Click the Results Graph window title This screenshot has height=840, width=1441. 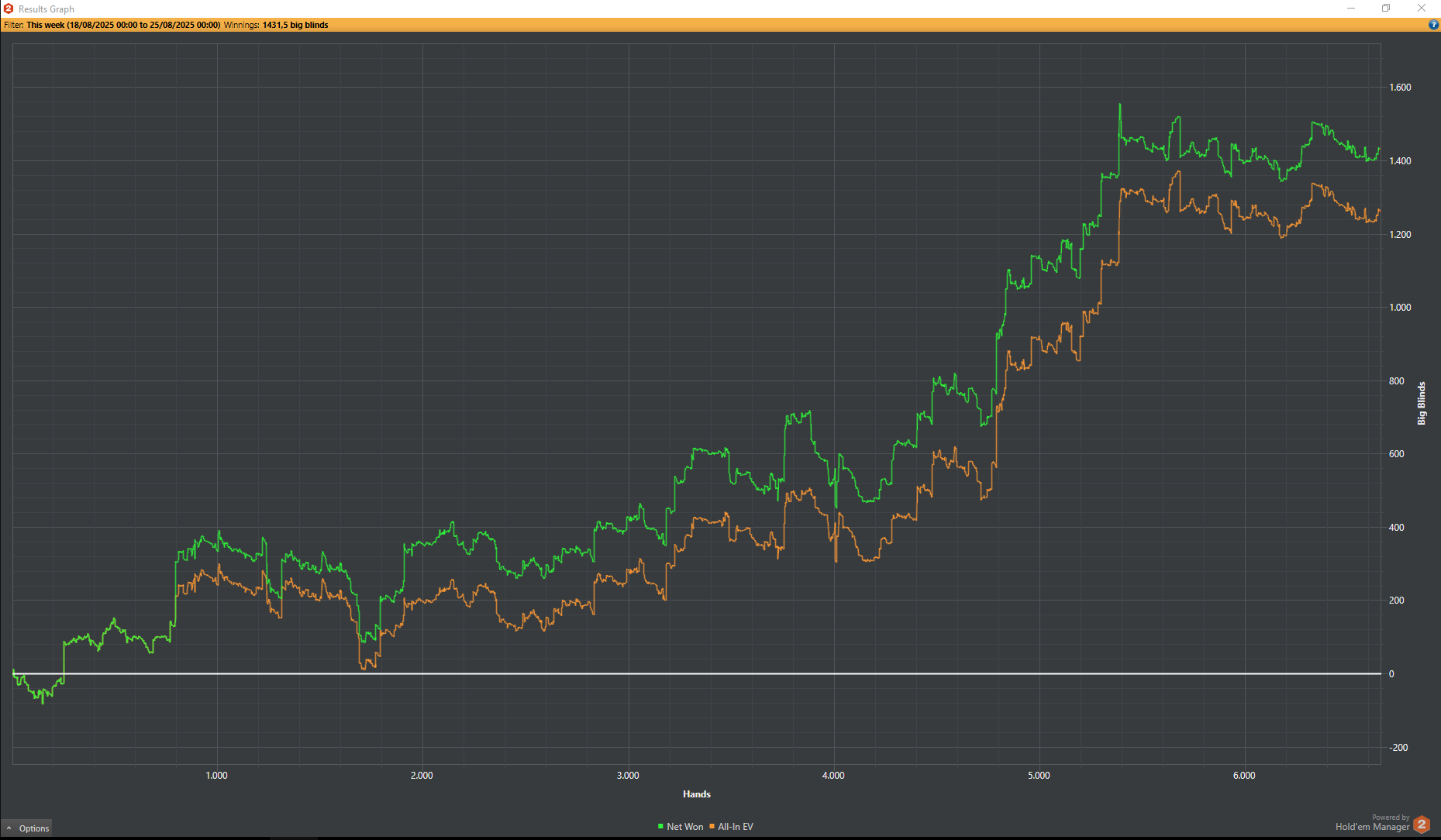tap(47, 9)
